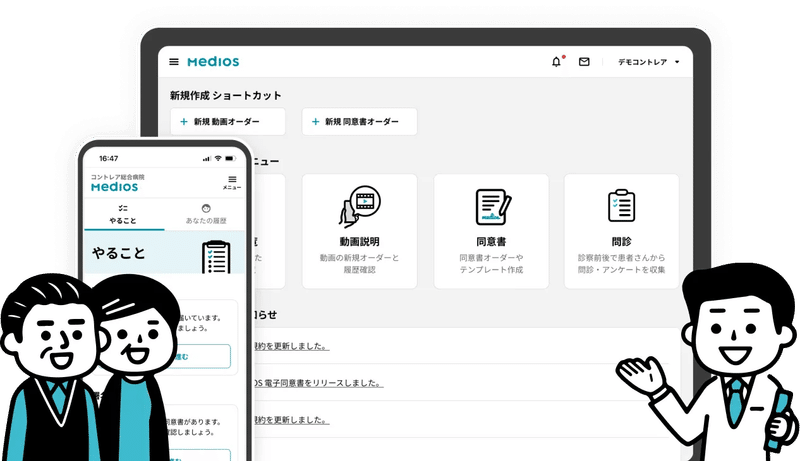Click the plus icon of 新規 同意書オーダー
Viewport: 800px width, 461px height.
click(x=315, y=121)
